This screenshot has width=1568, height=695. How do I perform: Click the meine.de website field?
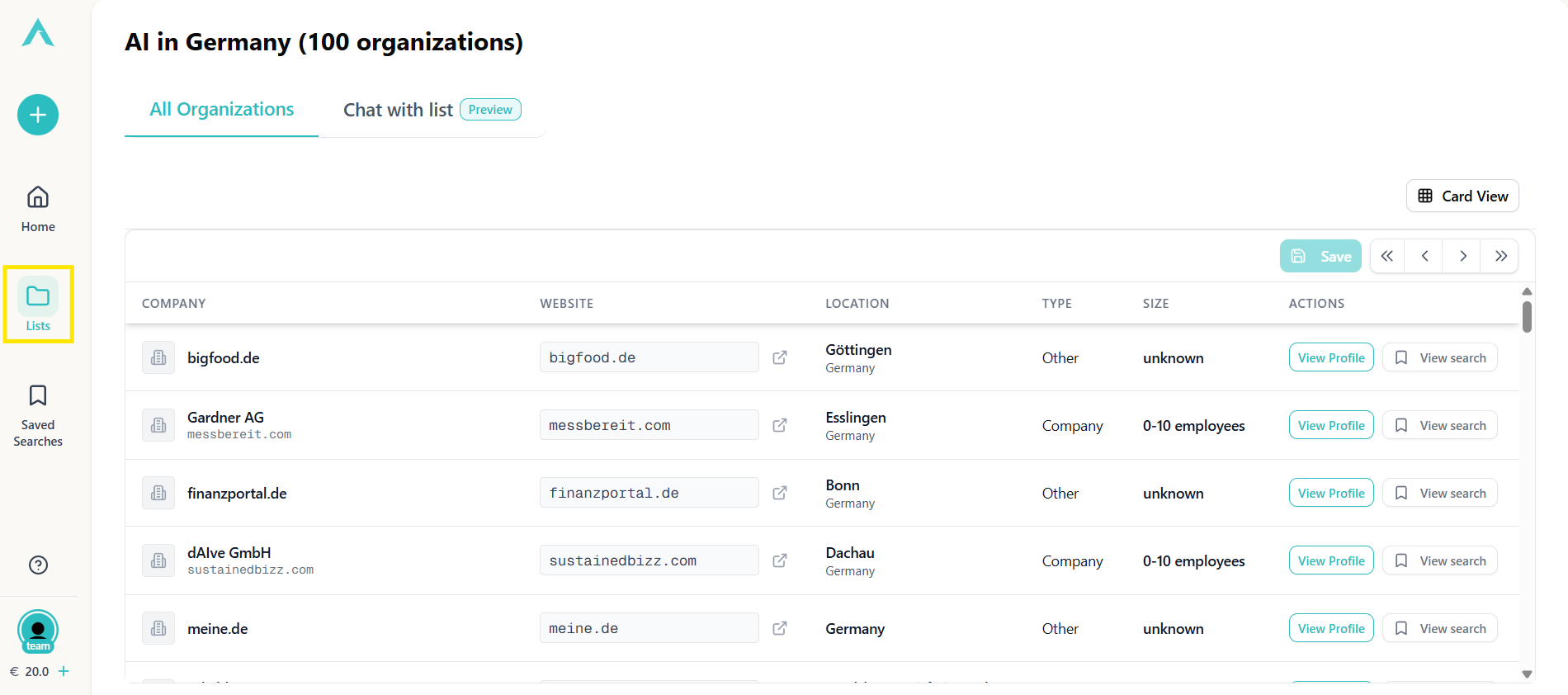(x=649, y=628)
